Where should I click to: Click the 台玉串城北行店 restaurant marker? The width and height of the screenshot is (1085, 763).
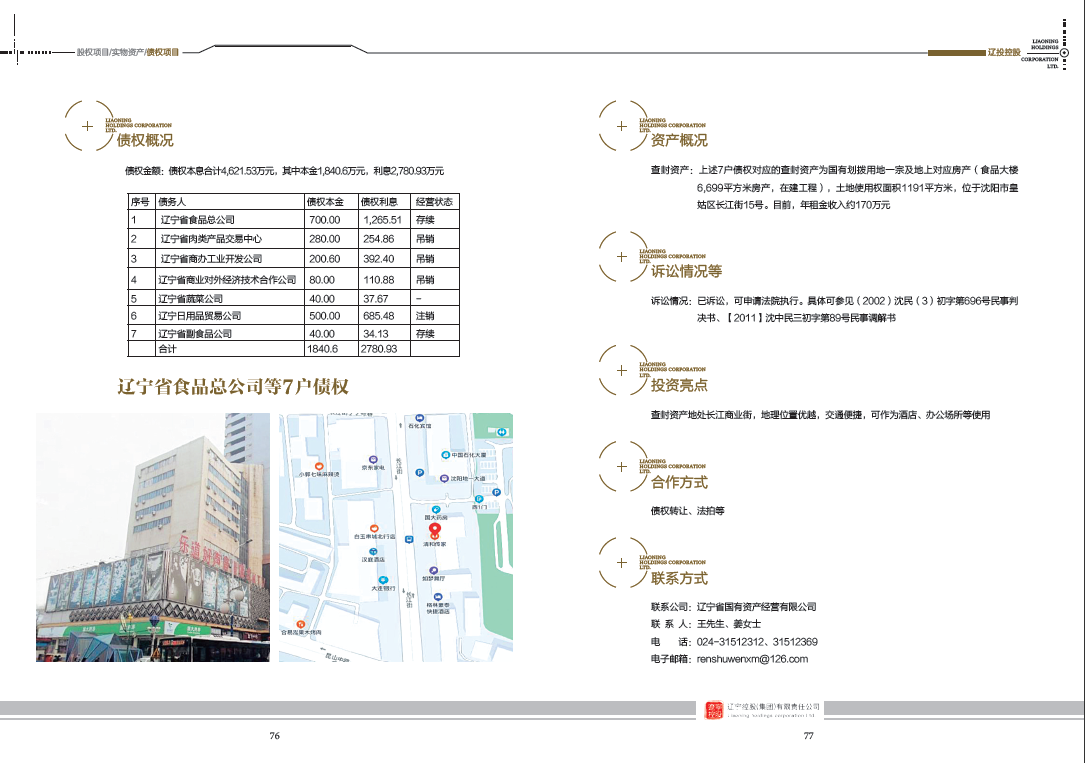pyautogui.click(x=374, y=528)
